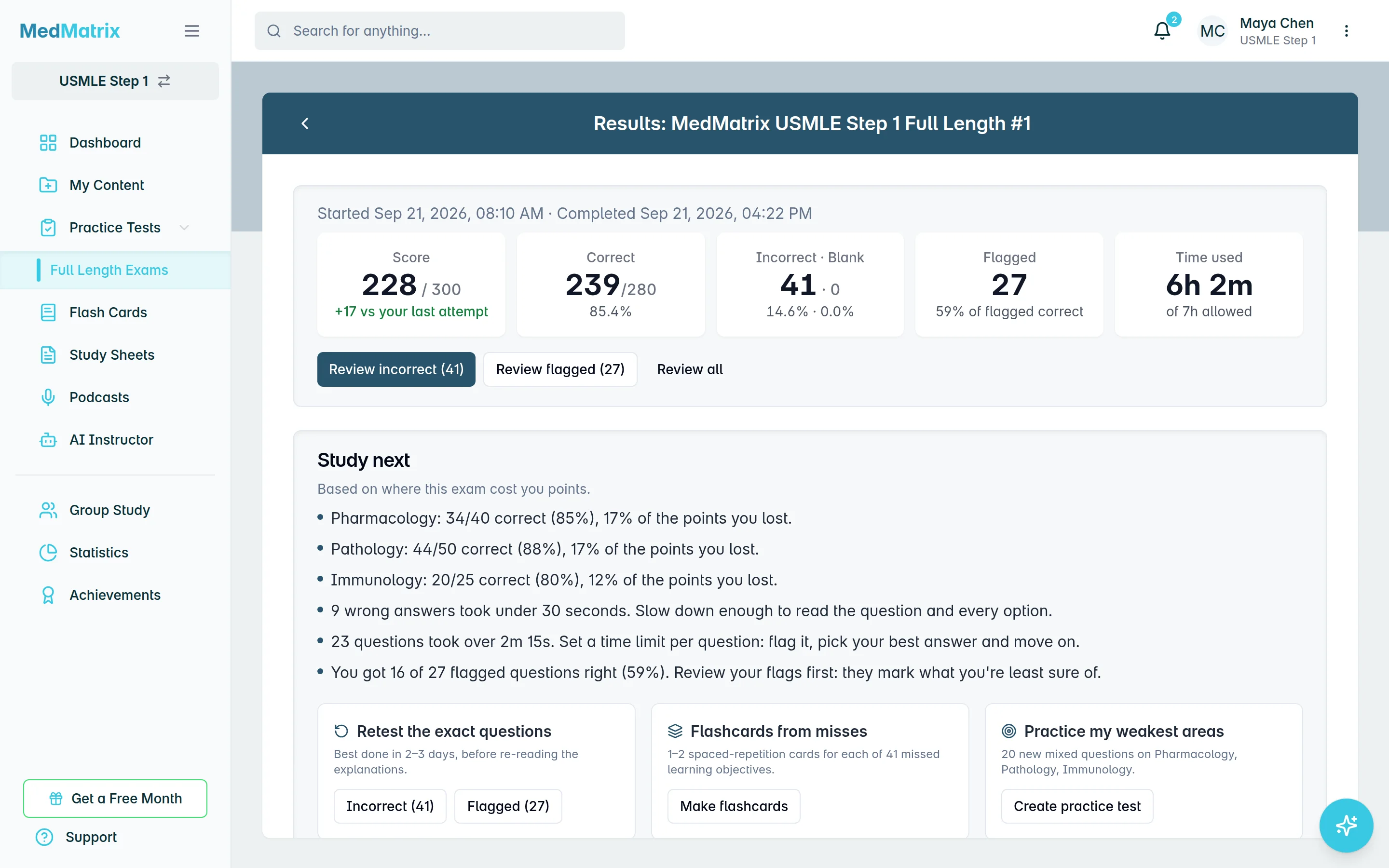Select Full Length Exams in the sidebar
Viewport: 1389px width, 868px height.
[x=115, y=270]
